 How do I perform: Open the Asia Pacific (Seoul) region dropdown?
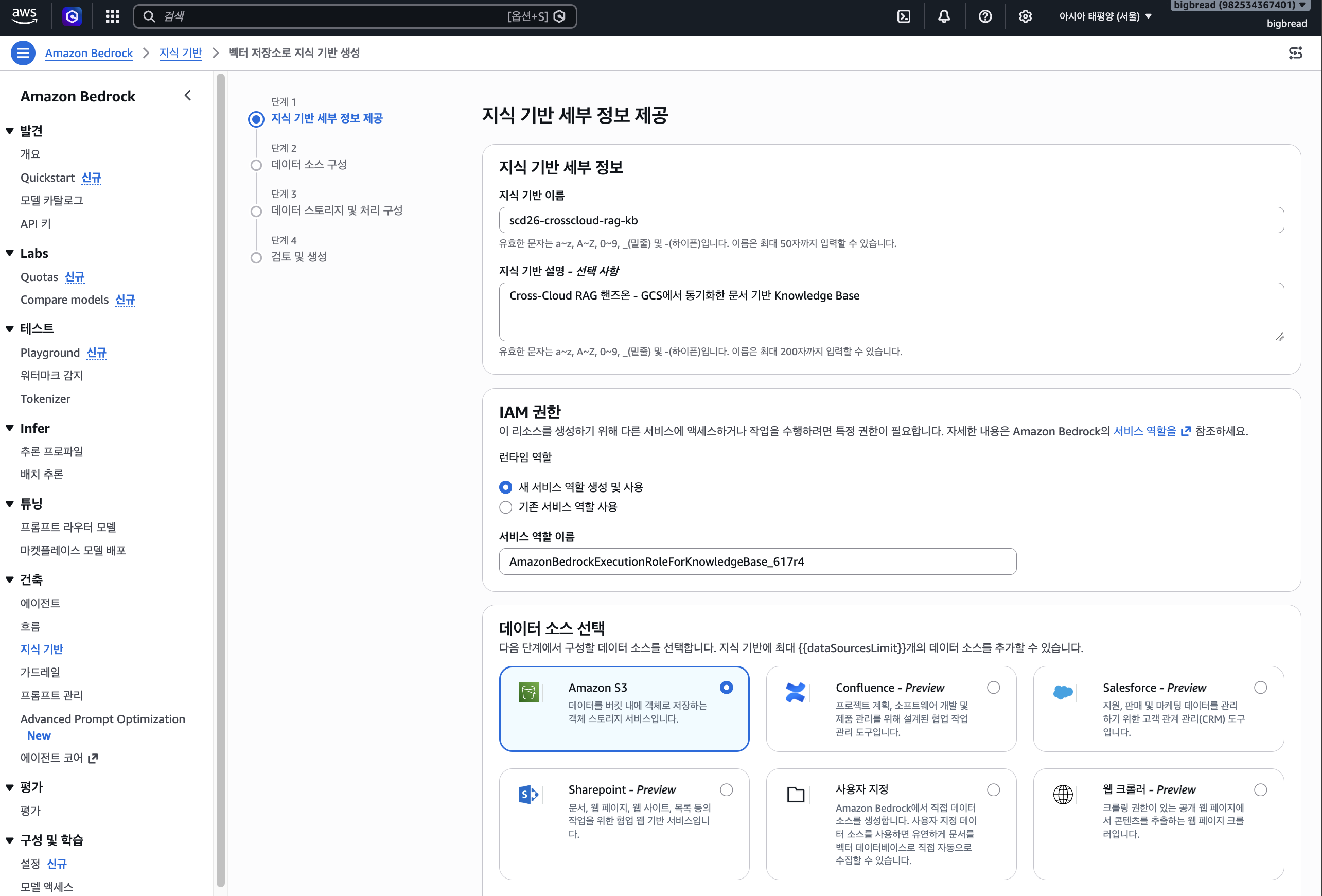(1105, 16)
